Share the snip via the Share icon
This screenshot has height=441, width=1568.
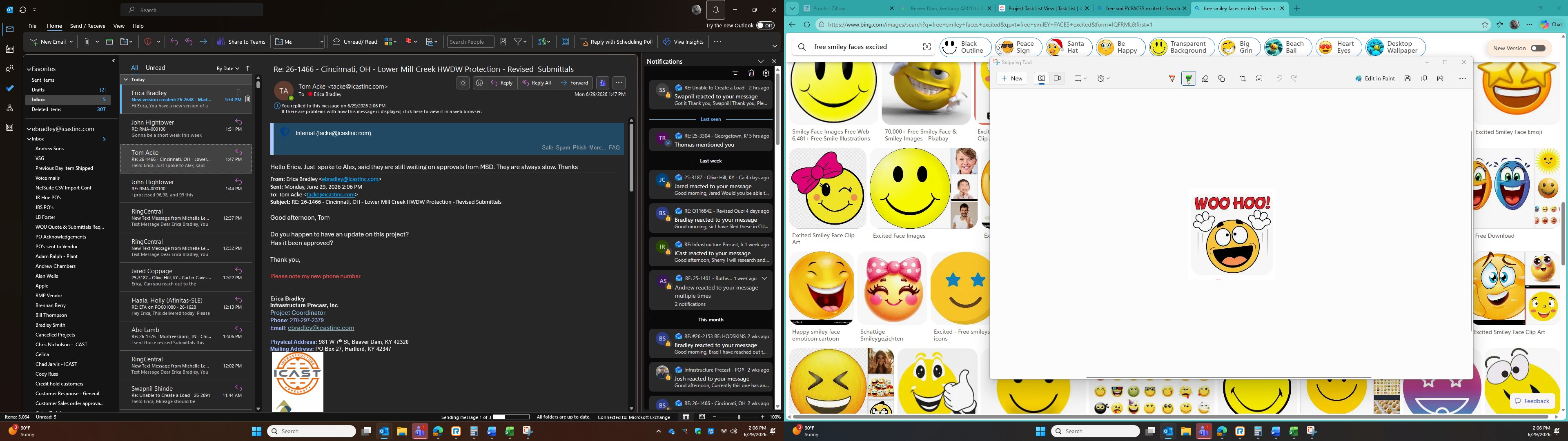(x=1440, y=78)
